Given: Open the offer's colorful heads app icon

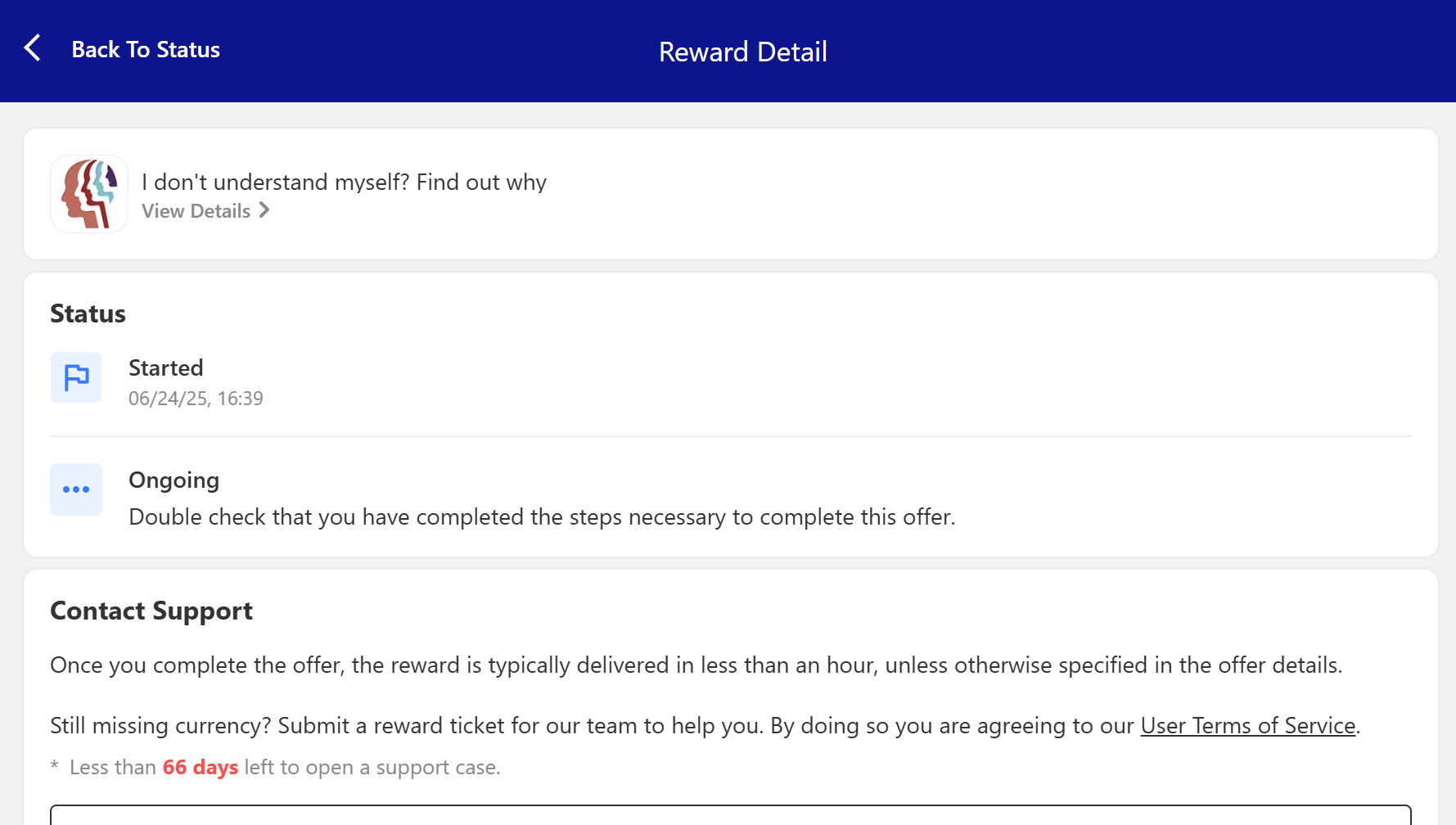Looking at the screenshot, I should [x=89, y=194].
